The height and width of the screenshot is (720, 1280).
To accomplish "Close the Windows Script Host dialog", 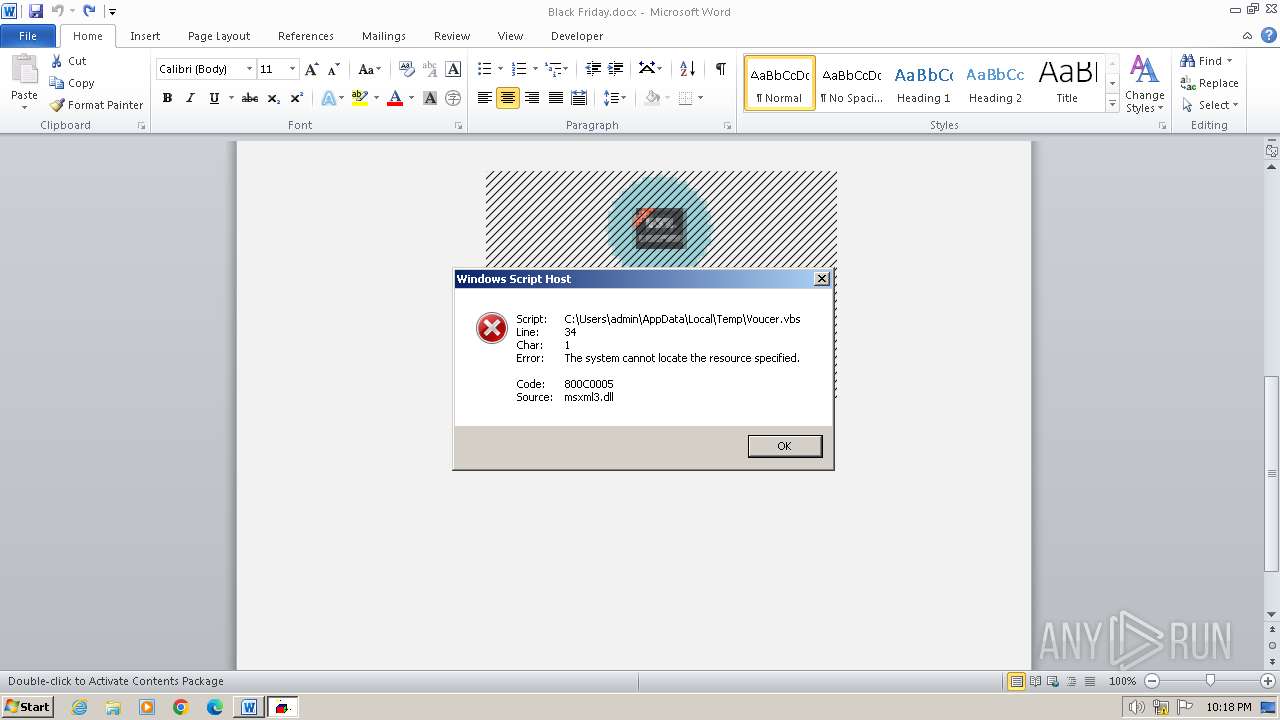I will click(x=822, y=279).
